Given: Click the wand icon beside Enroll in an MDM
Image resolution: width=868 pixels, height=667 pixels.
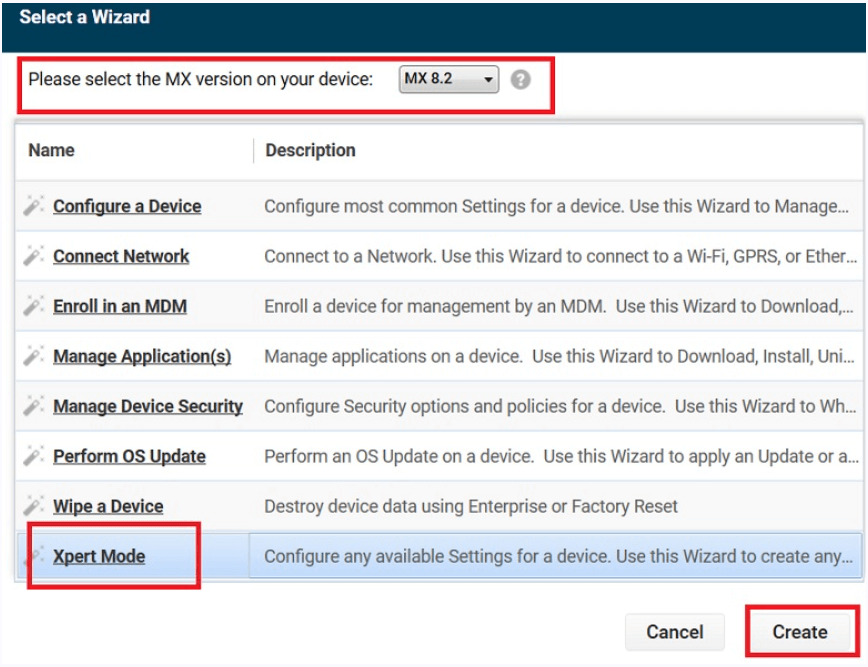Looking at the screenshot, I should tap(34, 306).
